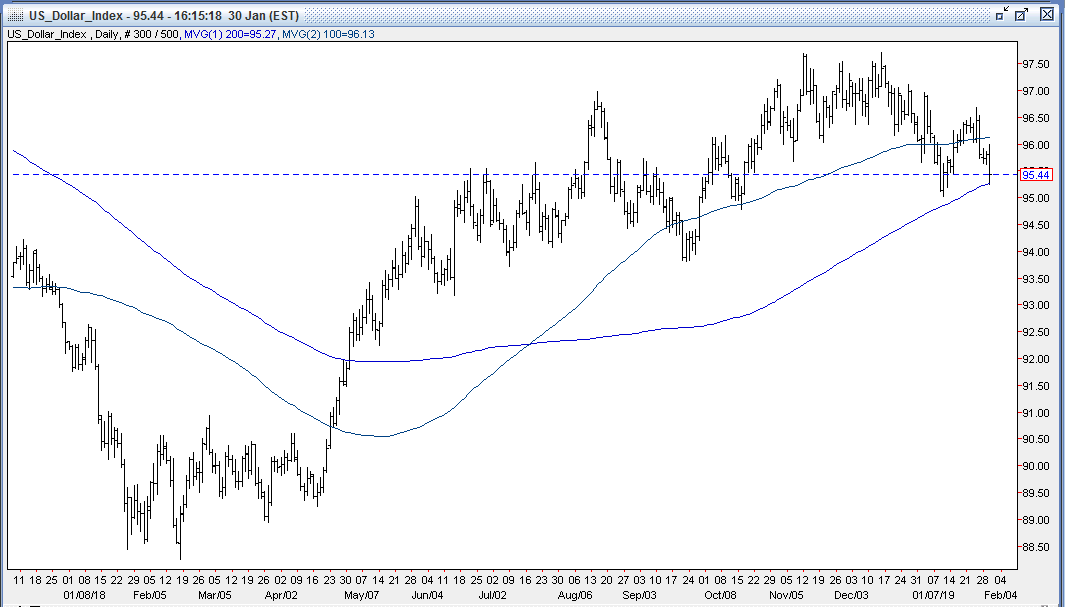
Task: Click the 01/08/18 date axis label
Action: 84,595
